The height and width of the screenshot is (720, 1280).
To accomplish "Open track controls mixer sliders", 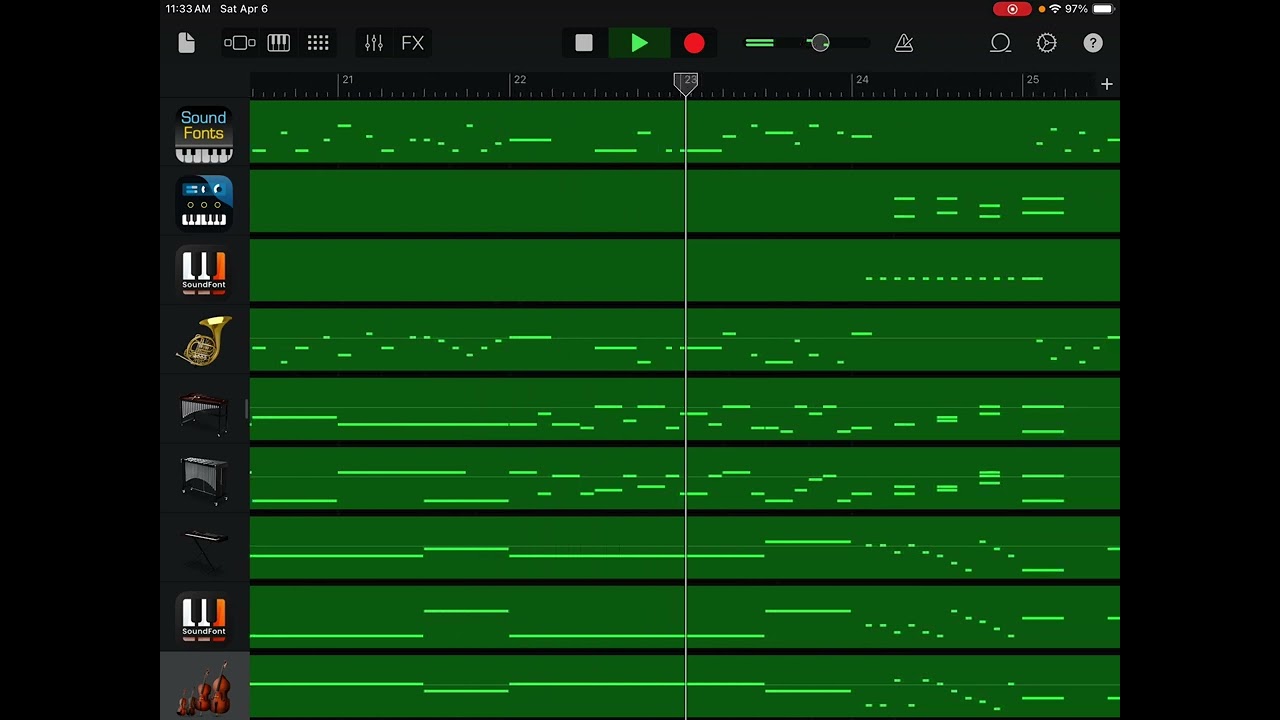I will [x=373, y=43].
